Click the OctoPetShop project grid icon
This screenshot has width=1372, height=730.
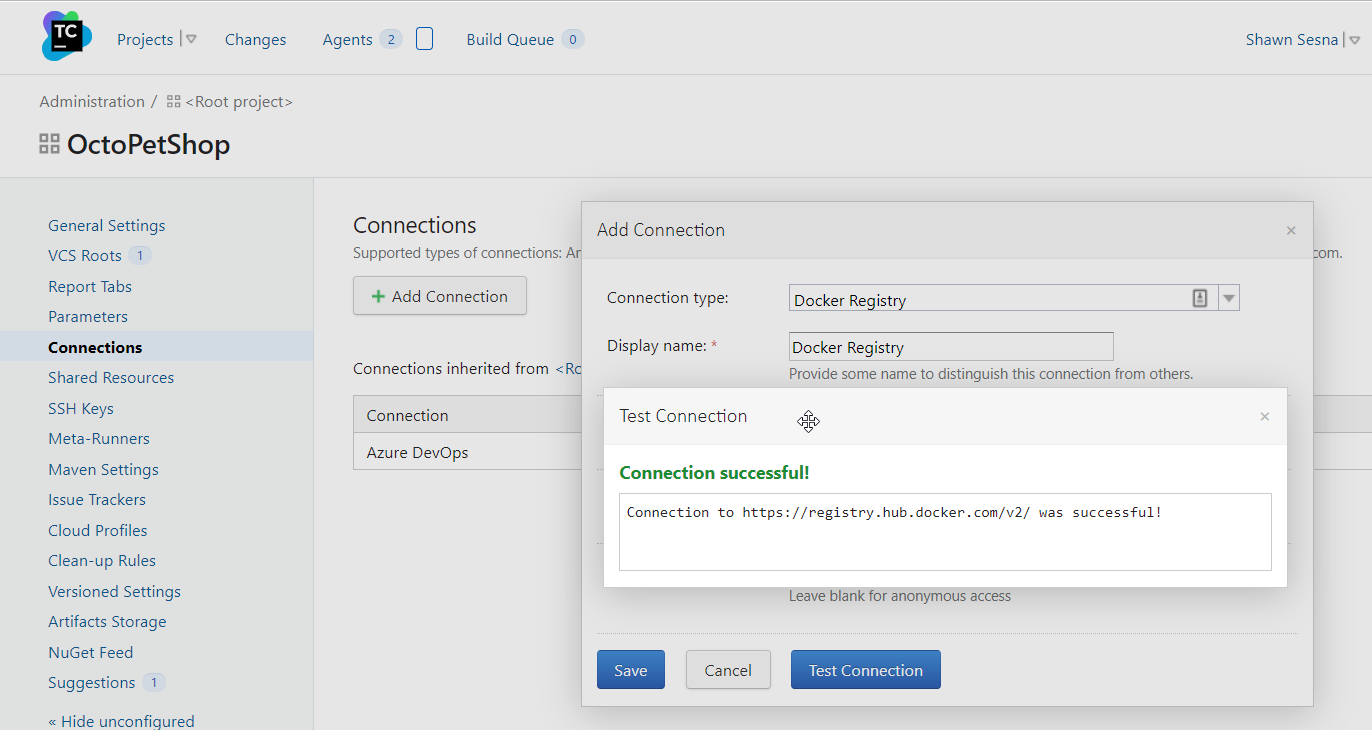pos(49,145)
